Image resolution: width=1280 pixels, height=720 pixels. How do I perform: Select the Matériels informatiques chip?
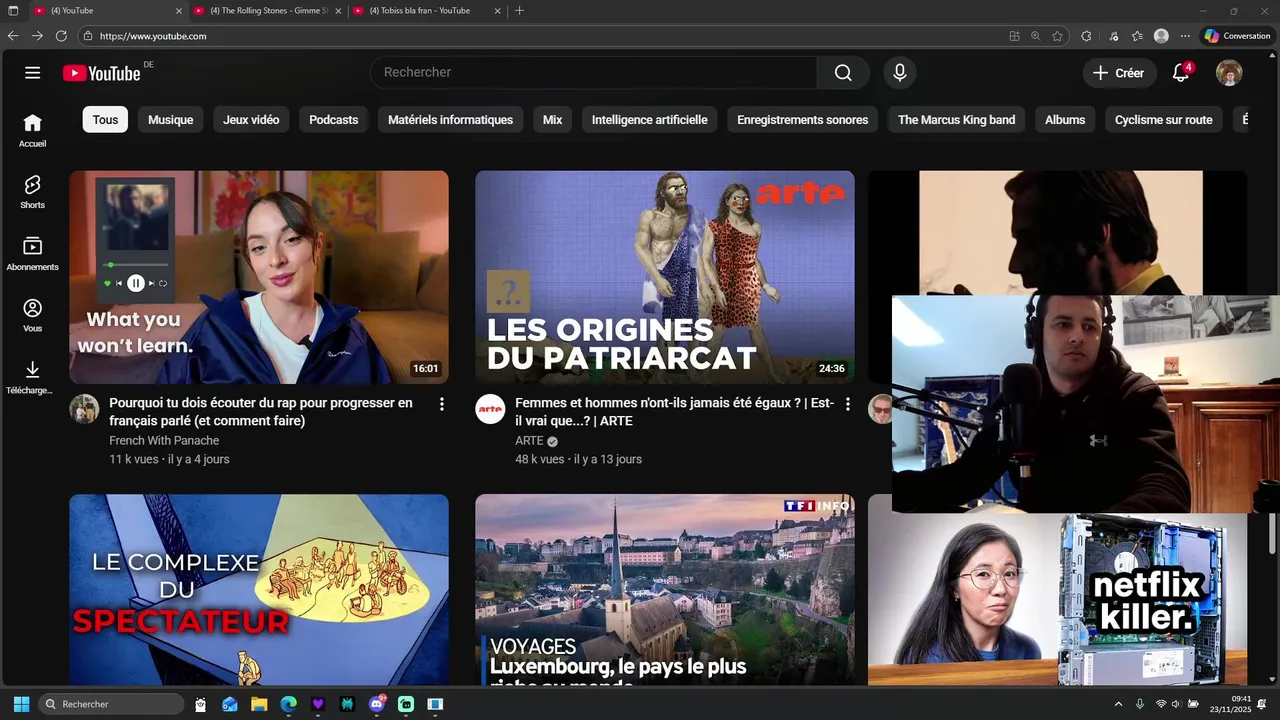point(450,120)
